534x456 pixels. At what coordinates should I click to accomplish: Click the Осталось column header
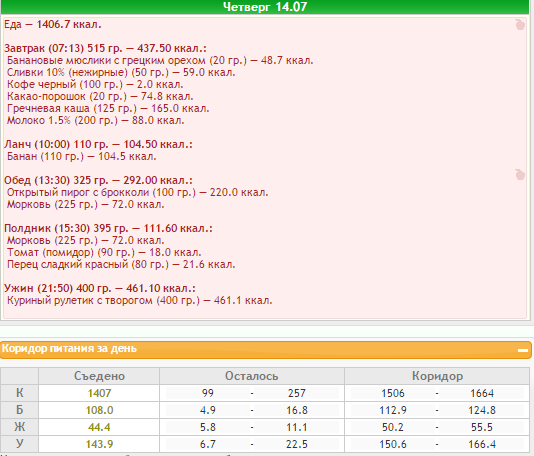pos(252,376)
